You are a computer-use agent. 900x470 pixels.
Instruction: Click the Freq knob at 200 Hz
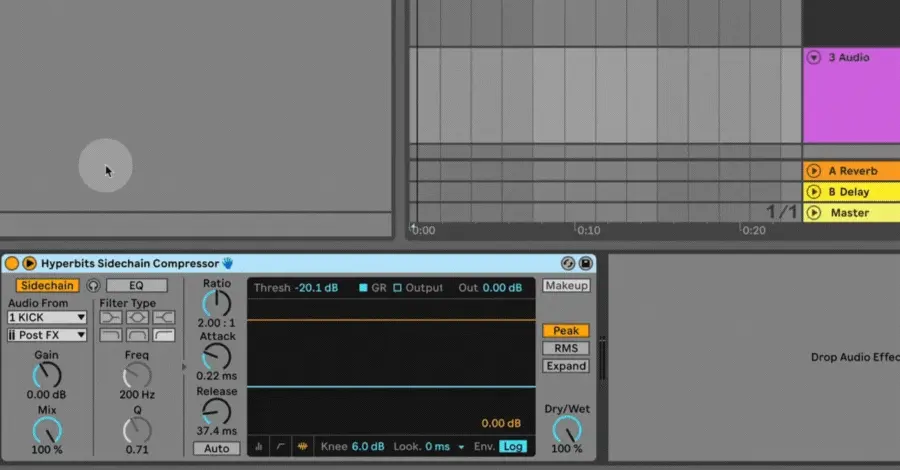pos(137,375)
